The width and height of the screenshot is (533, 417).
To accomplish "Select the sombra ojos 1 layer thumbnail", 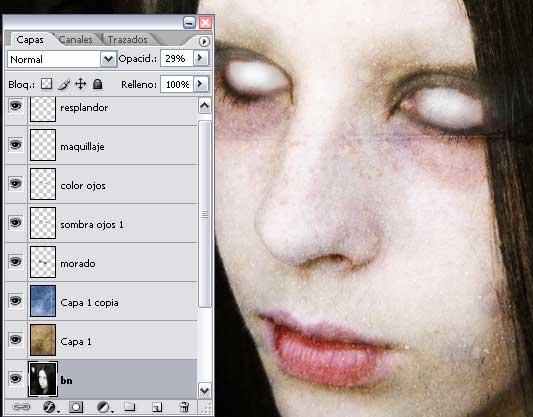I will point(43,223).
